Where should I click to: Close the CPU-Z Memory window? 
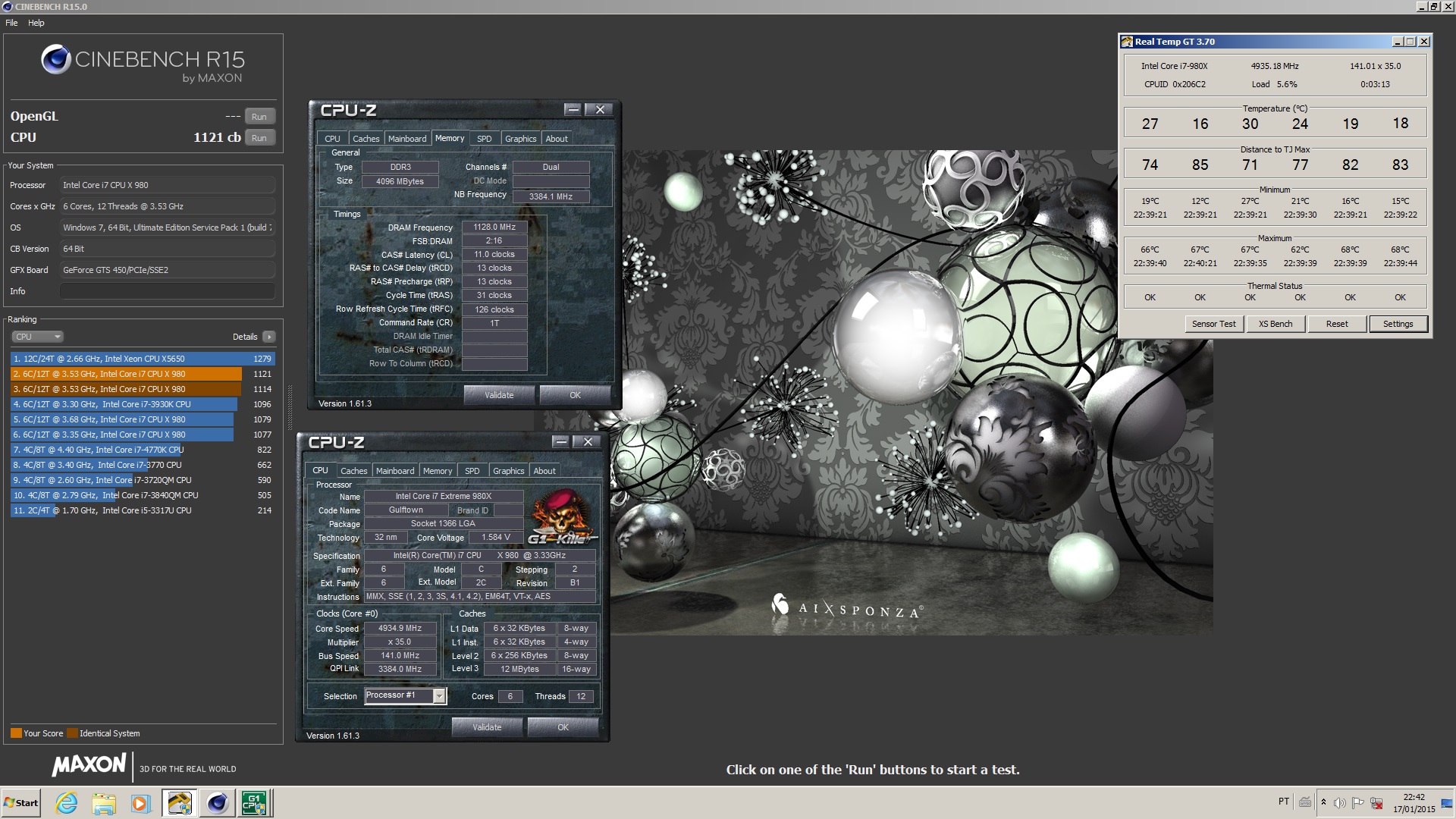coord(600,110)
